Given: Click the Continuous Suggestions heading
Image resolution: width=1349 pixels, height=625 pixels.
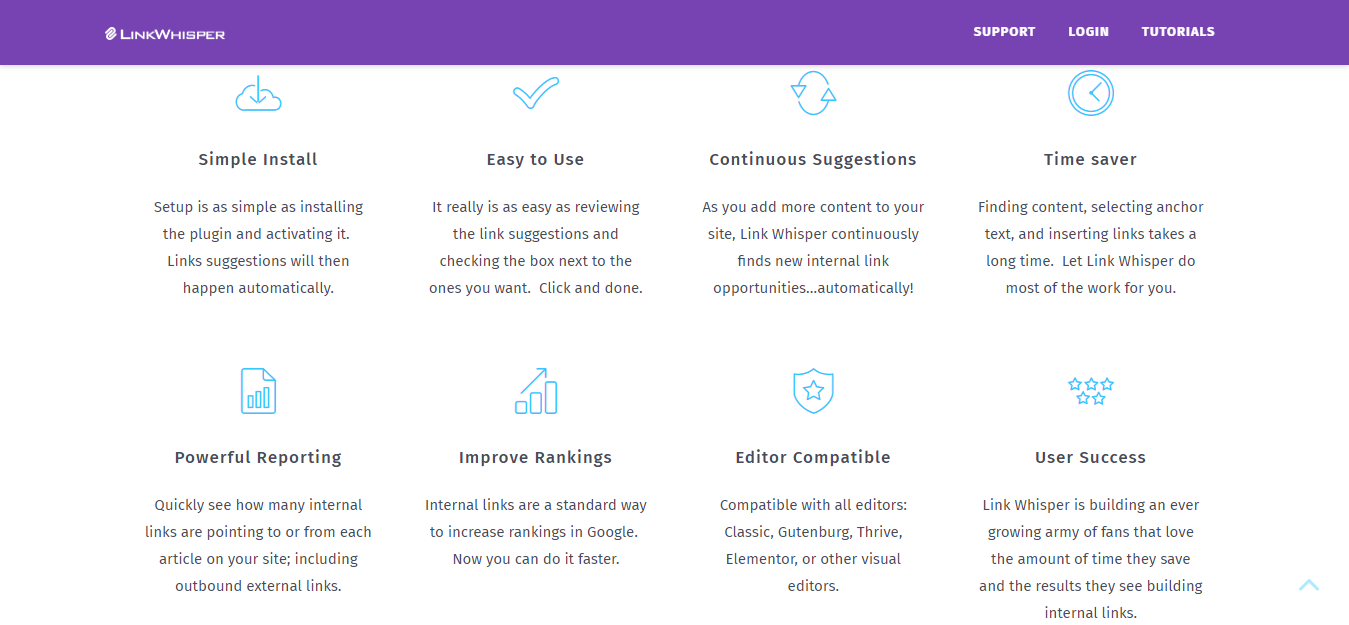Looking at the screenshot, I should point(813,159).
